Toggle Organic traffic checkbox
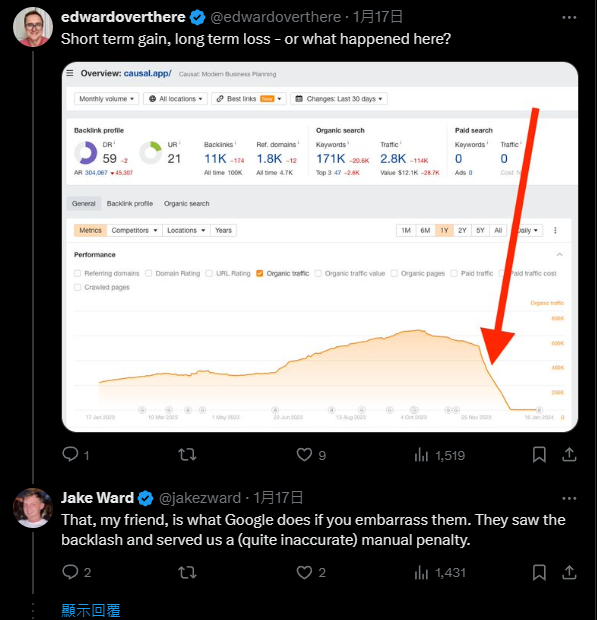 259,273
